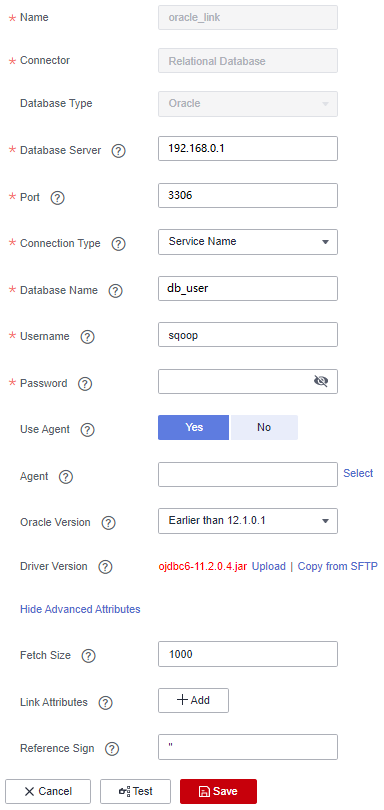The height and width of the screenshot is (810, 384).
Task: Add a link attribute
Action: [x=193, y=700]
